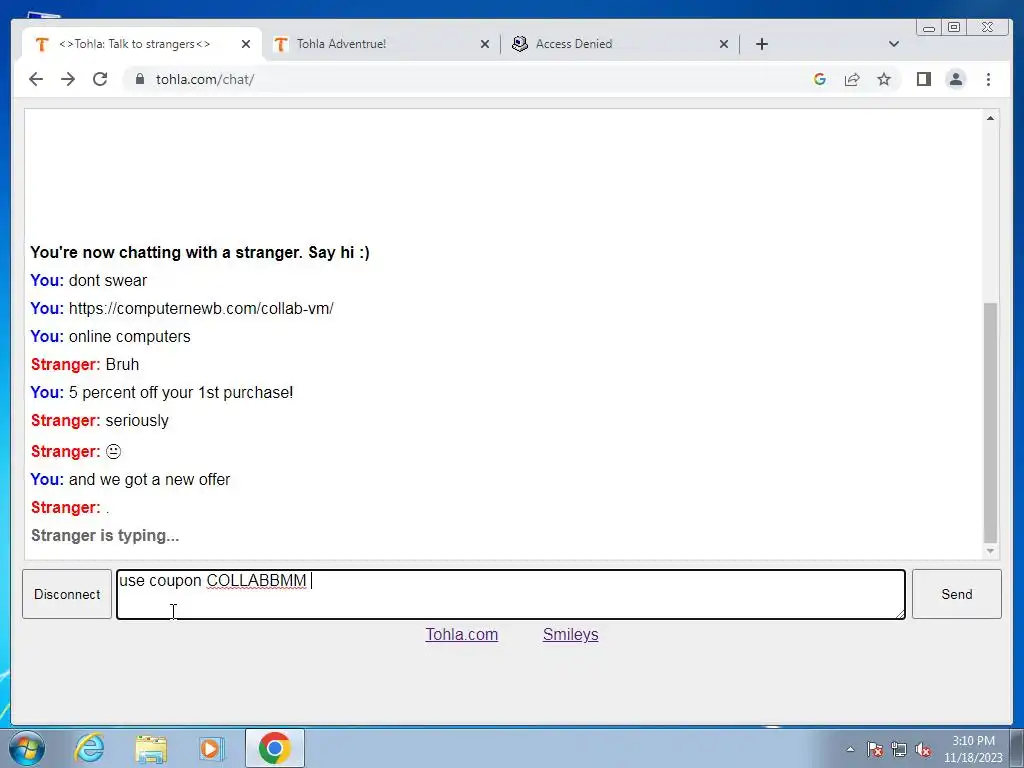The image size is (1024, 768).
Task: Expand the tab search dropdown
Action: 894,44
